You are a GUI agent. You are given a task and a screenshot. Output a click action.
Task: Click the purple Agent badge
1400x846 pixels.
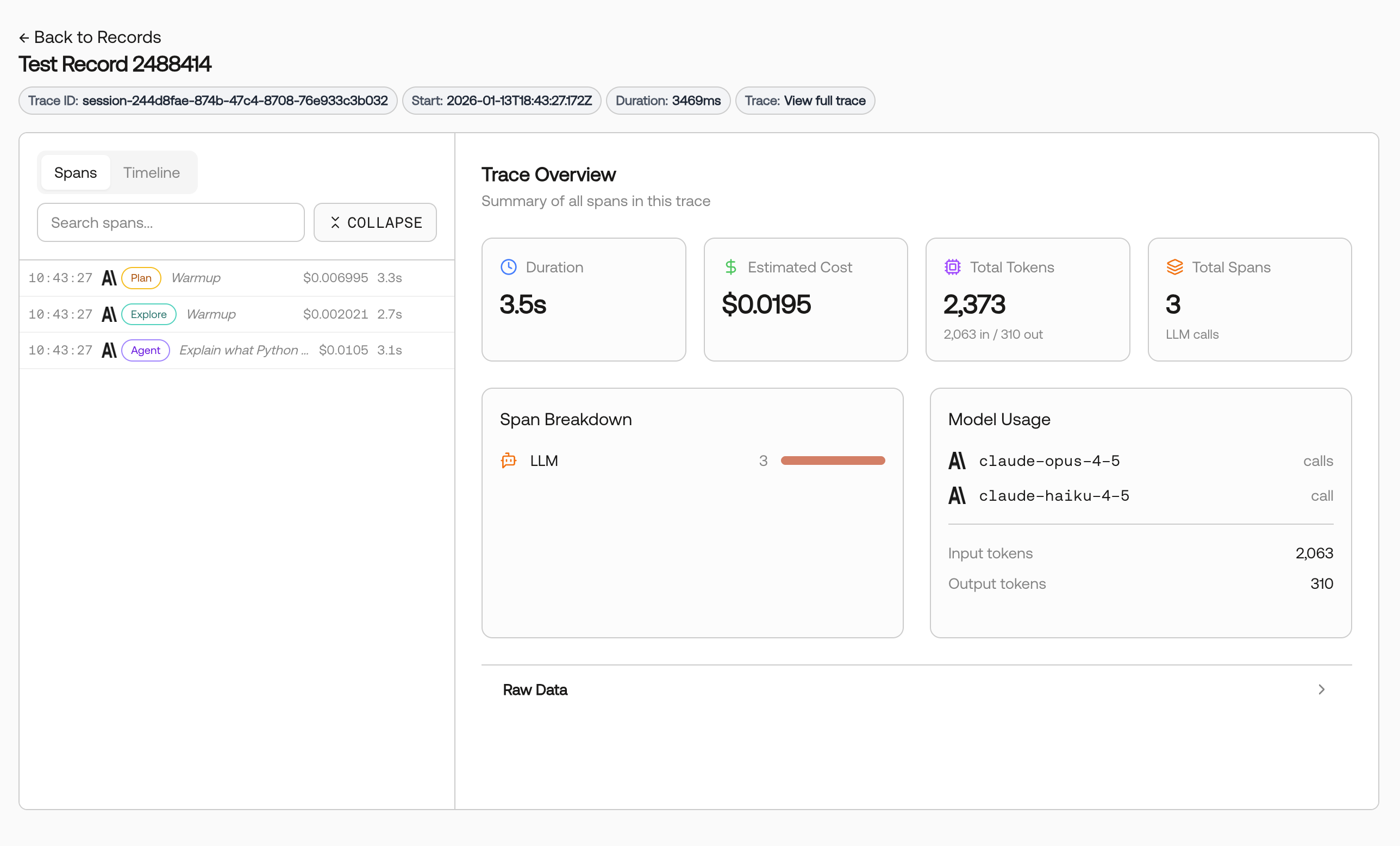pos(146,350)
